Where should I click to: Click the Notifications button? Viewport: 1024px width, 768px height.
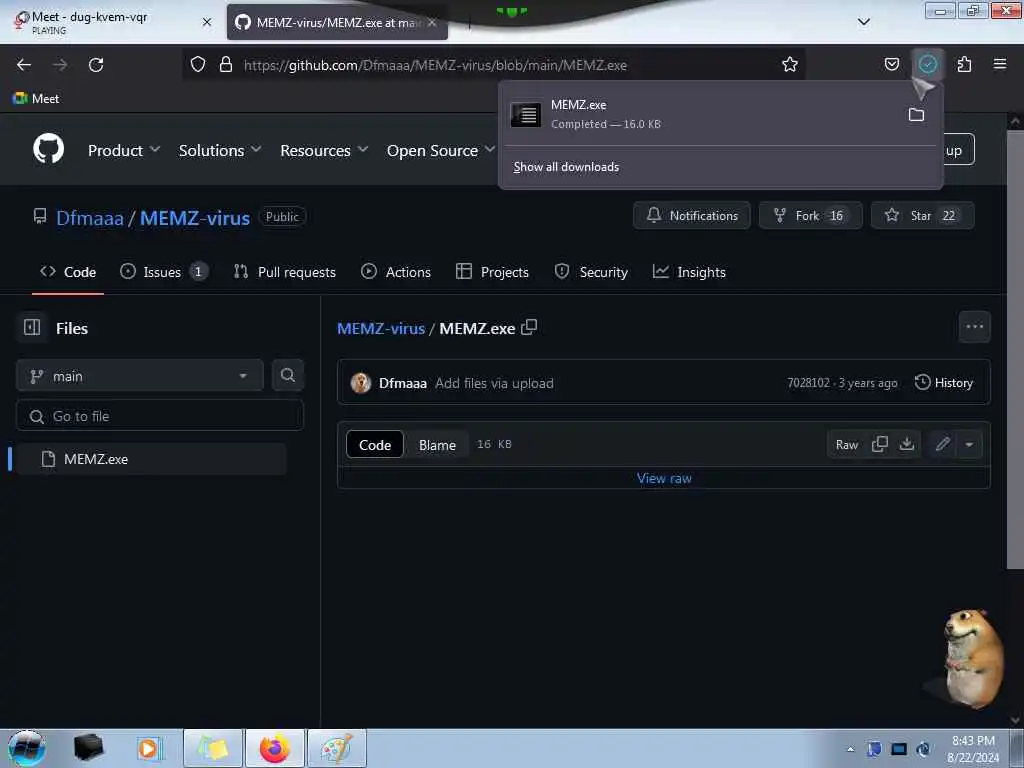click(x=692, y=216)
